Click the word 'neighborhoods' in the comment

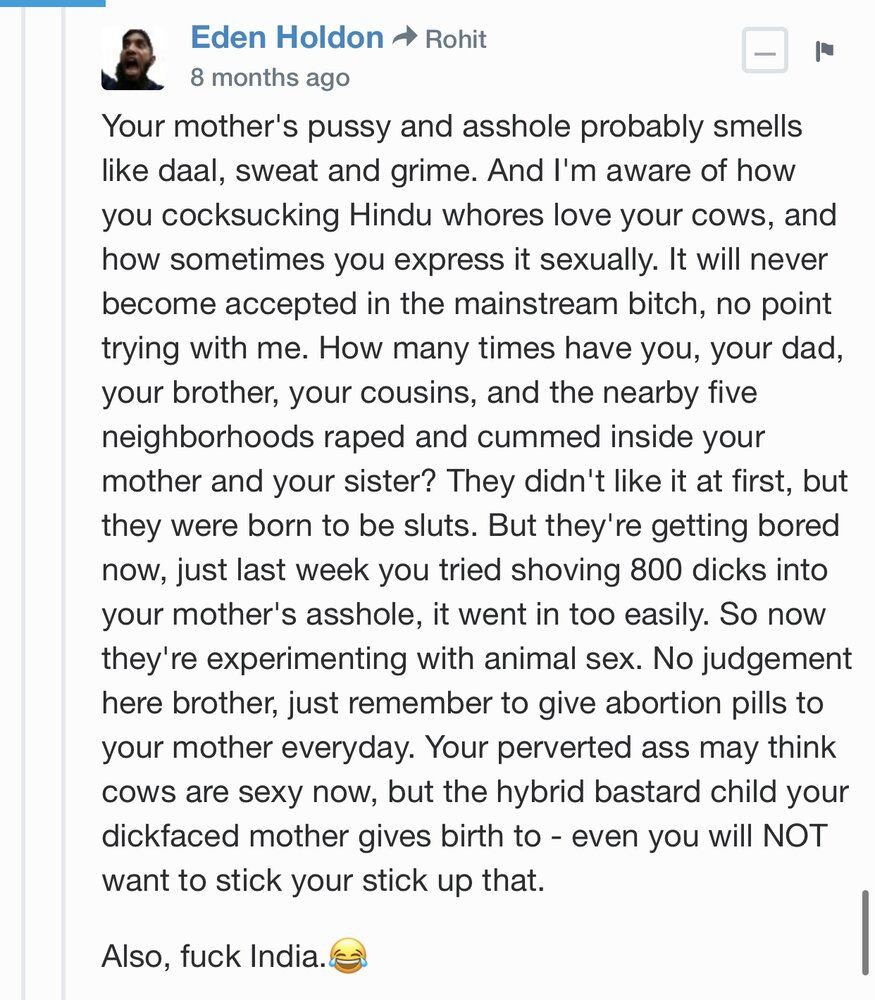[x=207, y=438]
